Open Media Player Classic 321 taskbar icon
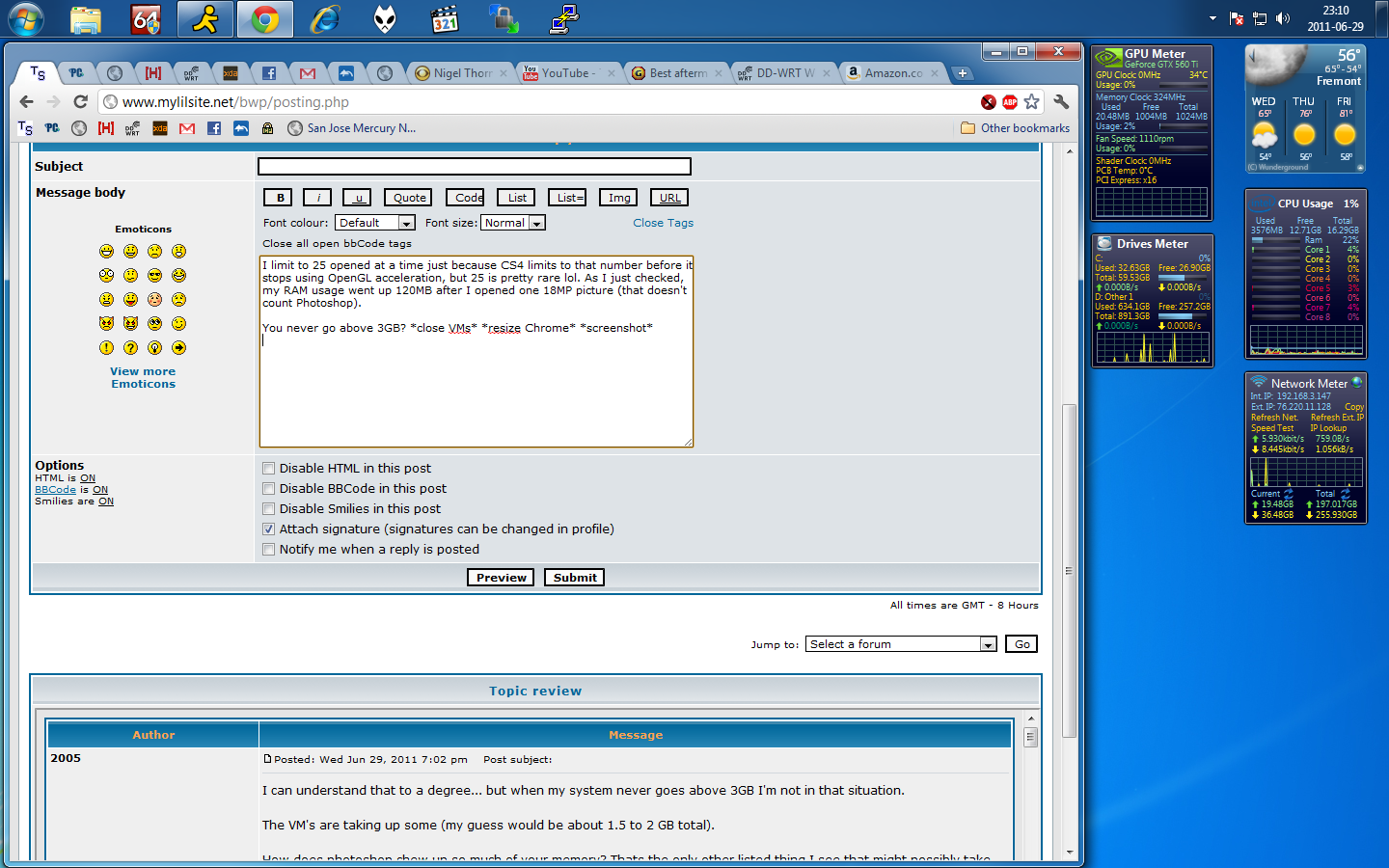1389x868 pixels. [445, 19]
